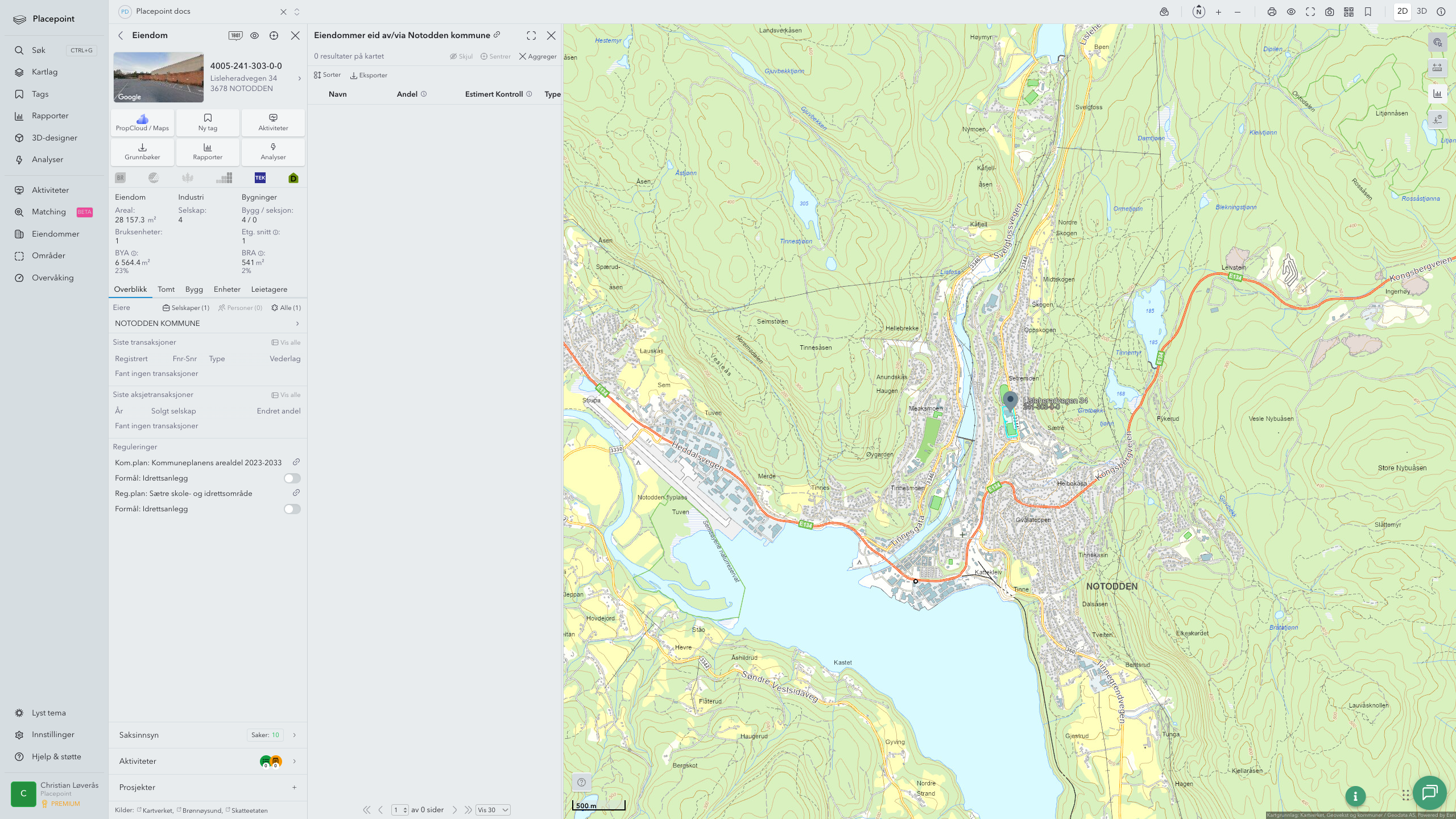Open Aktiviteter quick action button
The width and height of the screenshot is (1456, 819).
(273, 122)
